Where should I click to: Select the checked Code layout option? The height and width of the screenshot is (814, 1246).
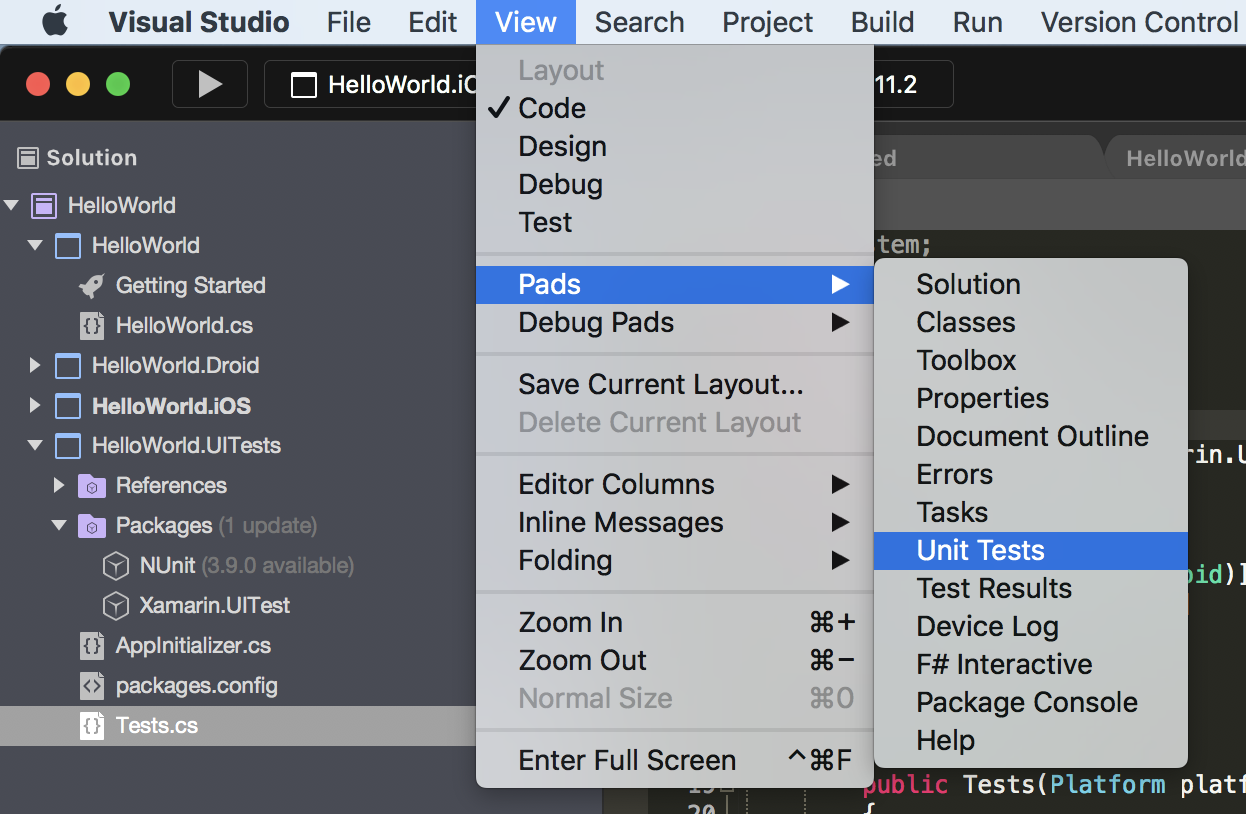(552, 108)
